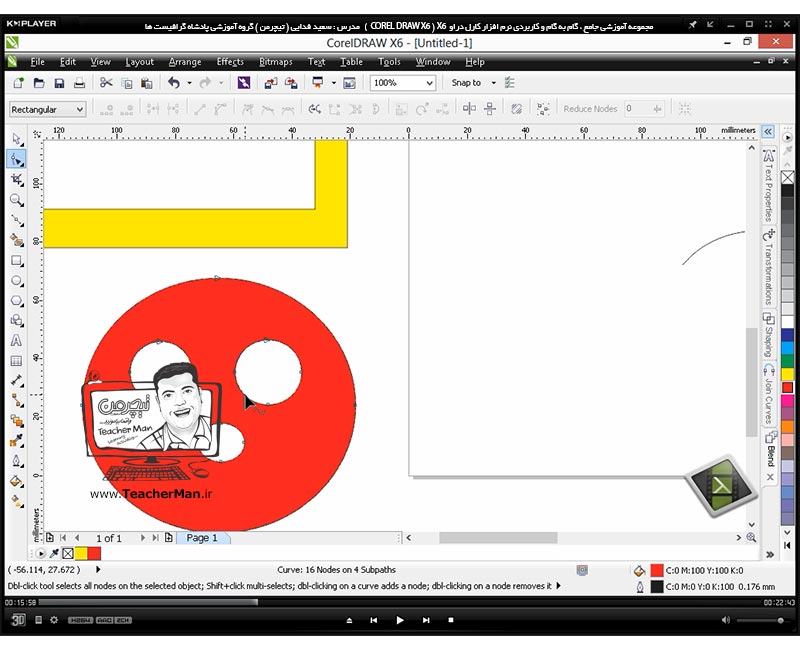Open the File menu
The image size is (800, 650).
[37, 62]
